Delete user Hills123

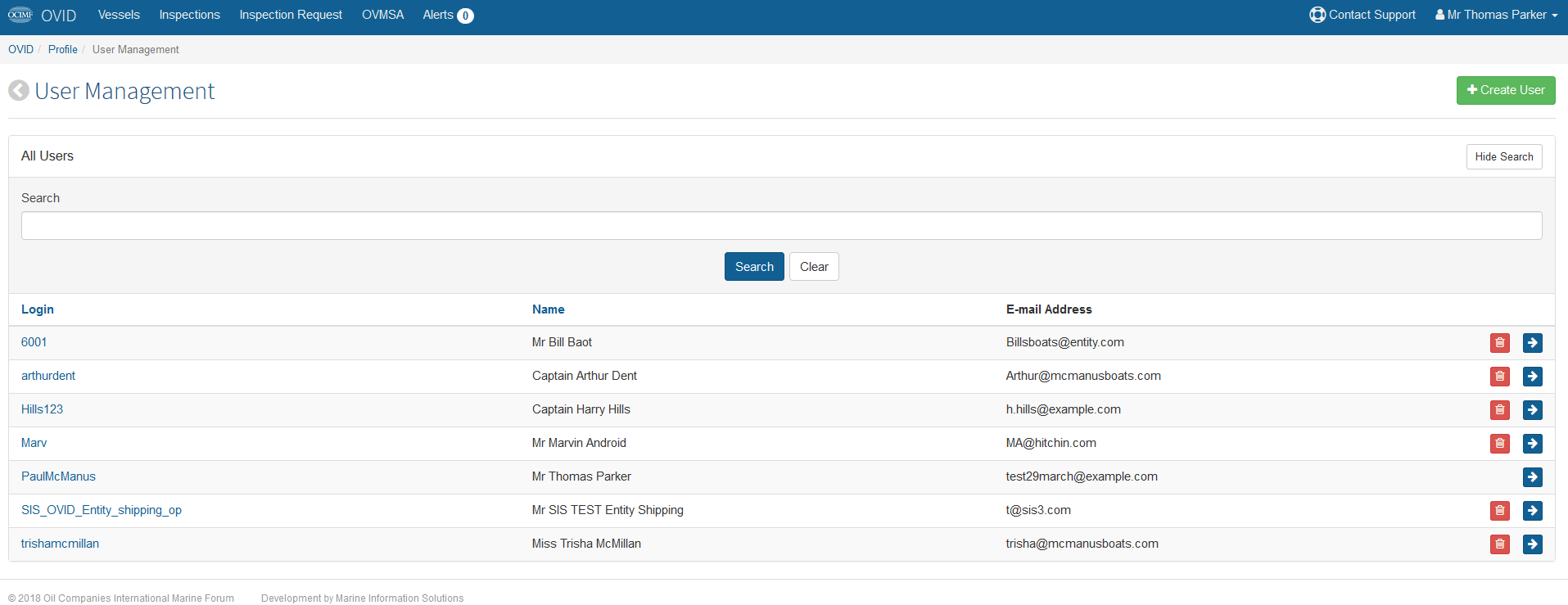point(1499,410)
